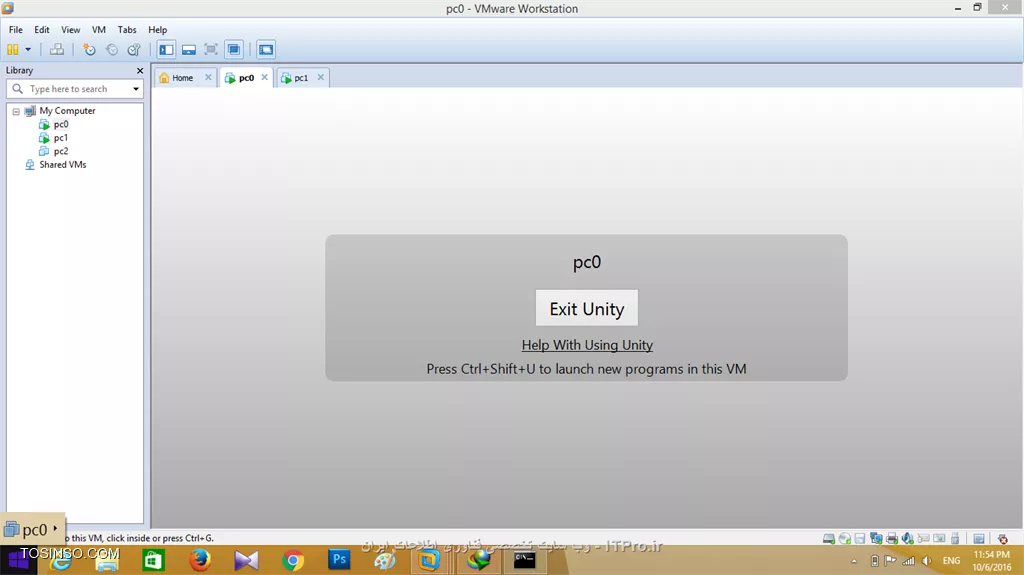Viewport: 1024px width, 575px height.
Task: Open the VM menu
Action: (99, 29)
